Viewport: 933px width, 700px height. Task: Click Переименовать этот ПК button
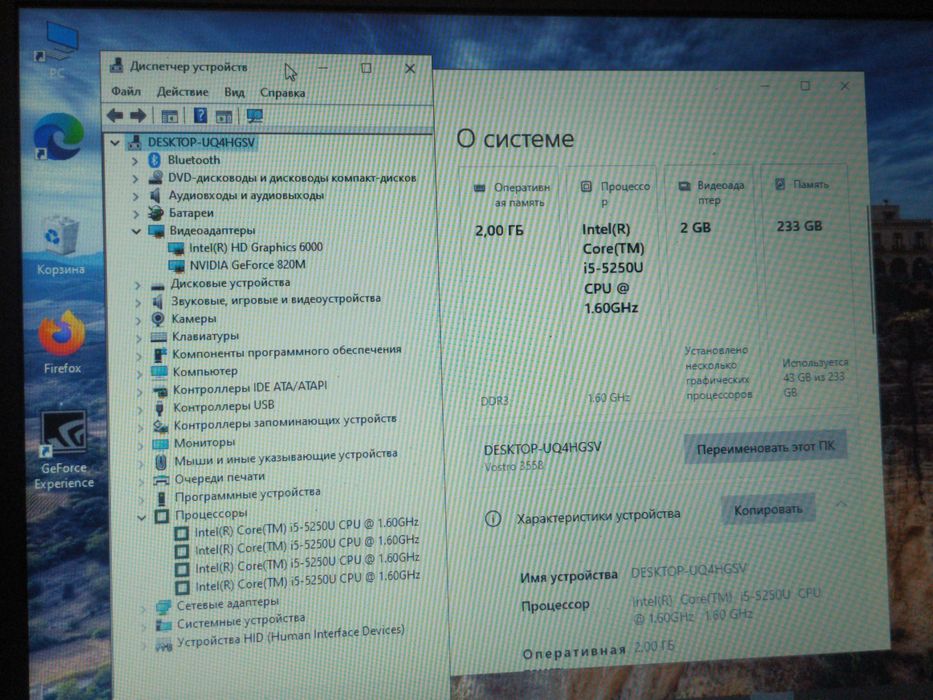(765, 448)
